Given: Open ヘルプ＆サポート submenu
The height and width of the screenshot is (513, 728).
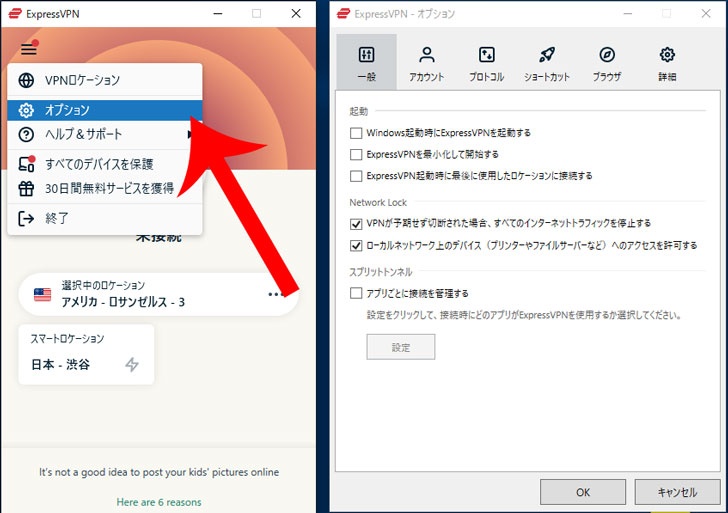Looking at the screenshot, I should 105,134.
